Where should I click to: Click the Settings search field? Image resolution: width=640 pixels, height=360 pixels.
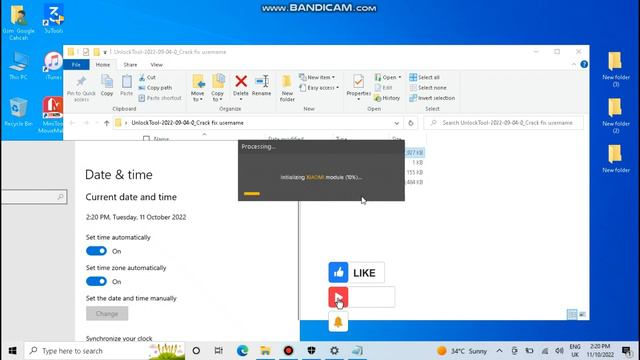tap(34, 197)
